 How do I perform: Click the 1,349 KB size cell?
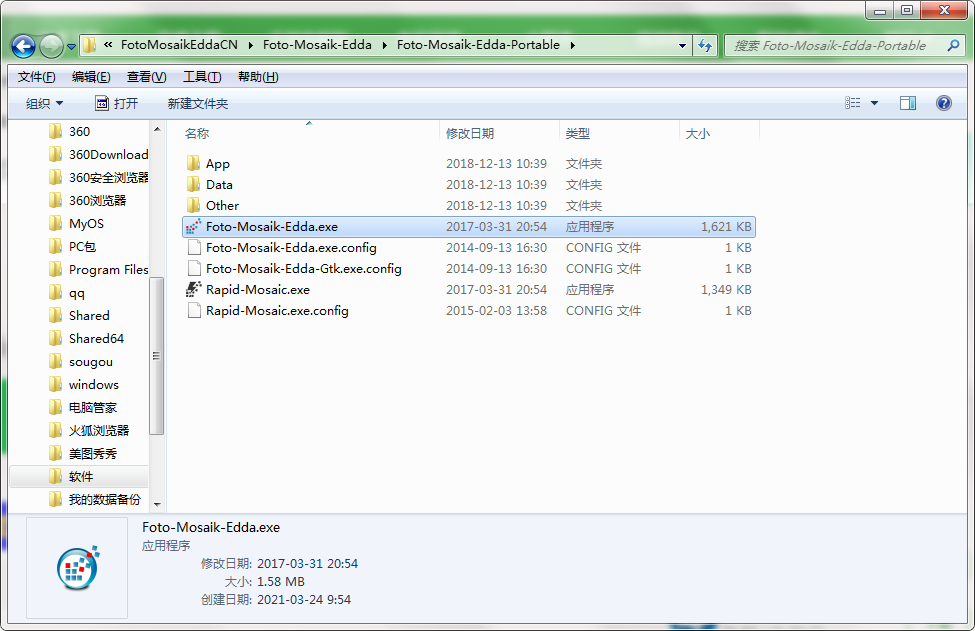(726, 290)
